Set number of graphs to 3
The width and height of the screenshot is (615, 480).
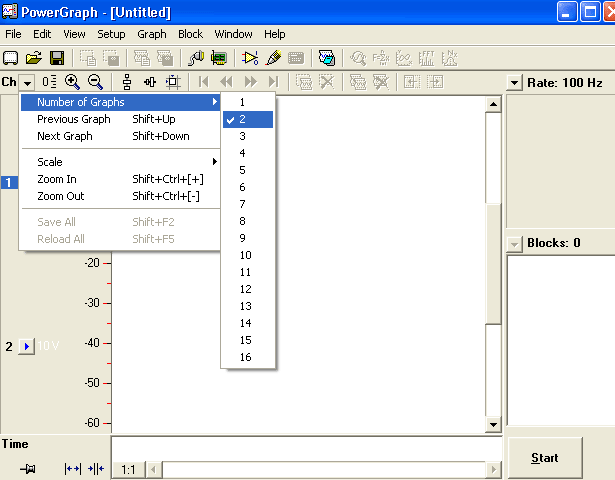click(x=248, y=136)
